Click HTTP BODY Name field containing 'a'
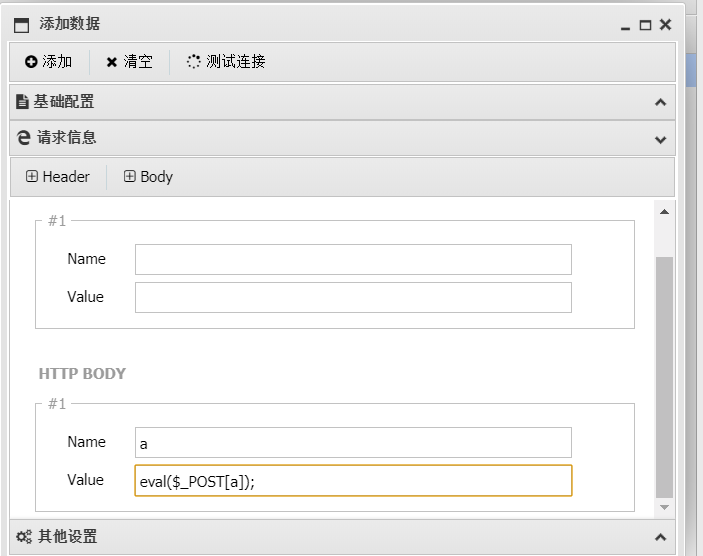The image size is (703, 556). [353, 443]
